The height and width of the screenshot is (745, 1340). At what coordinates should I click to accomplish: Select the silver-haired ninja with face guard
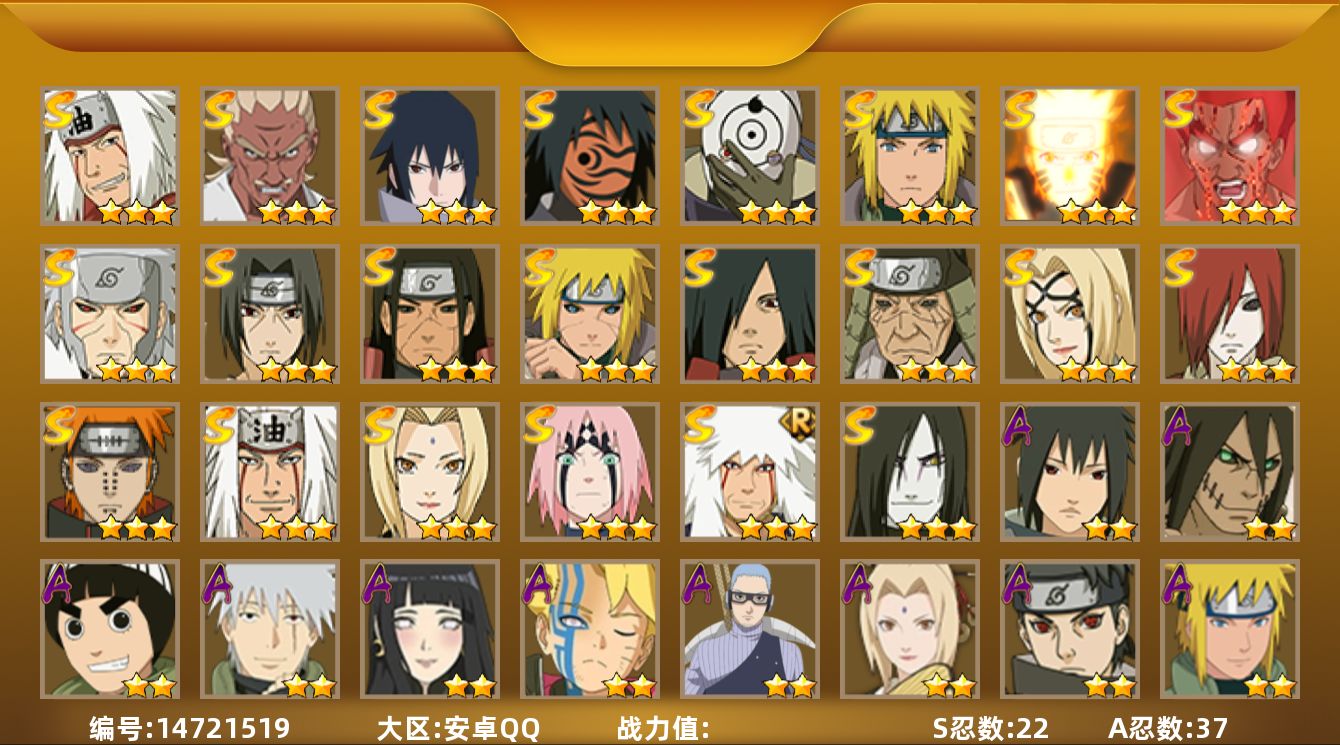pos(110,314)
